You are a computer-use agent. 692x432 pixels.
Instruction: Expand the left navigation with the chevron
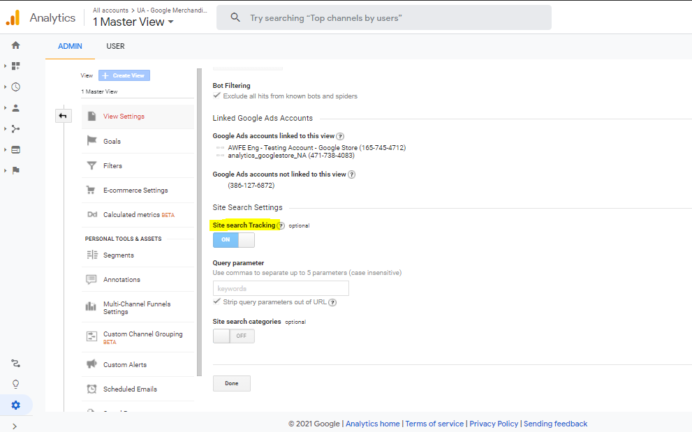coord(15,426)
